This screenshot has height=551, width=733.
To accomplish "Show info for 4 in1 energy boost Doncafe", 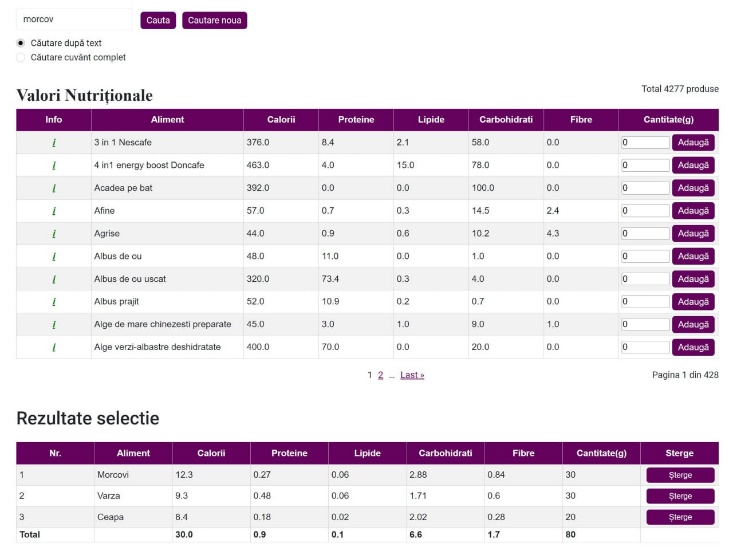I will coord(54,165).
